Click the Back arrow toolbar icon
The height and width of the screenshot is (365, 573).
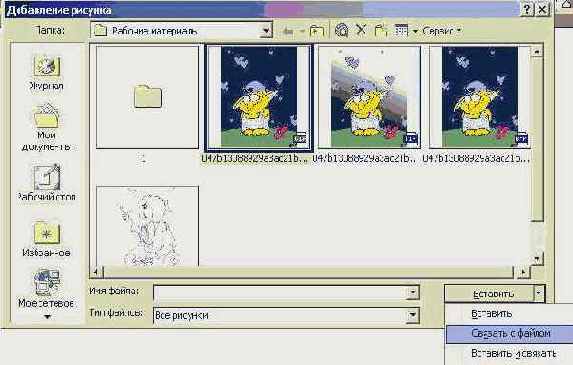pos(288,31)
